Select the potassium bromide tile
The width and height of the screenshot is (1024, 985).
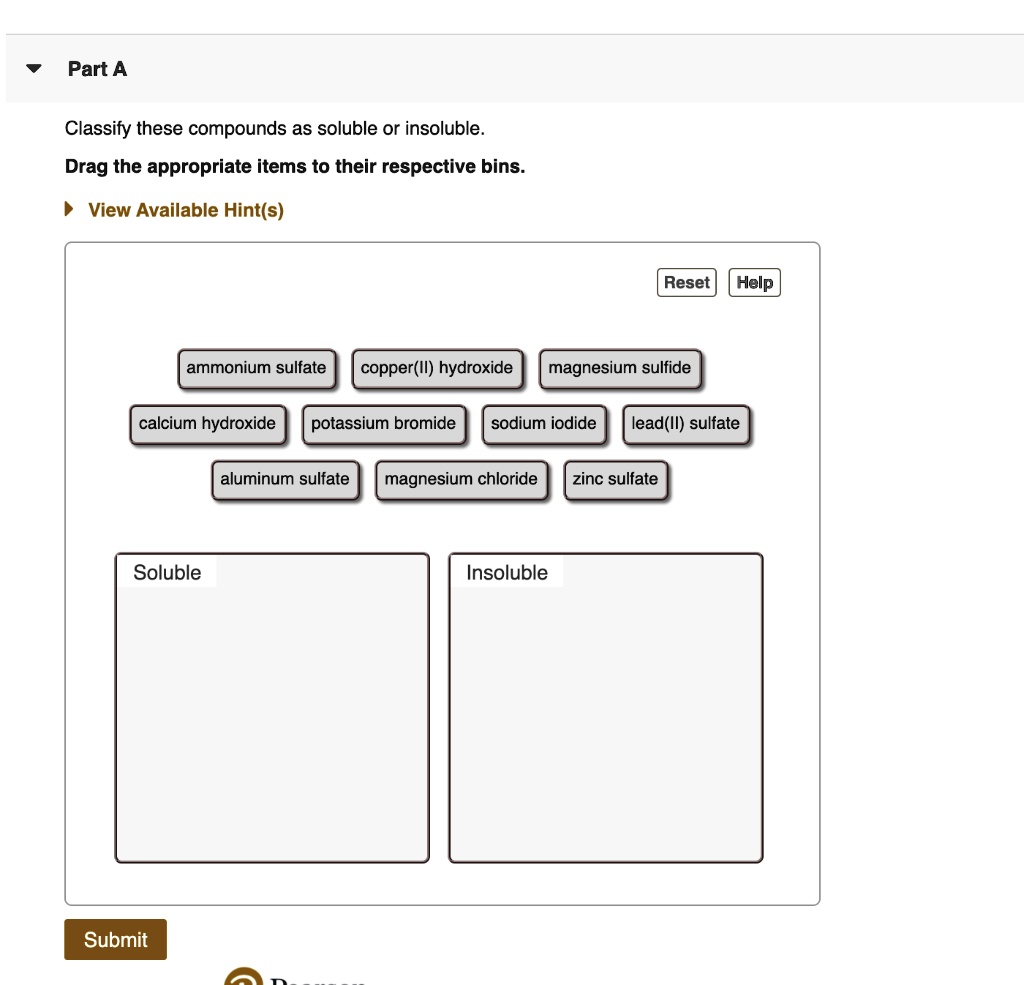pyautogui.click(x=383, y=424)
